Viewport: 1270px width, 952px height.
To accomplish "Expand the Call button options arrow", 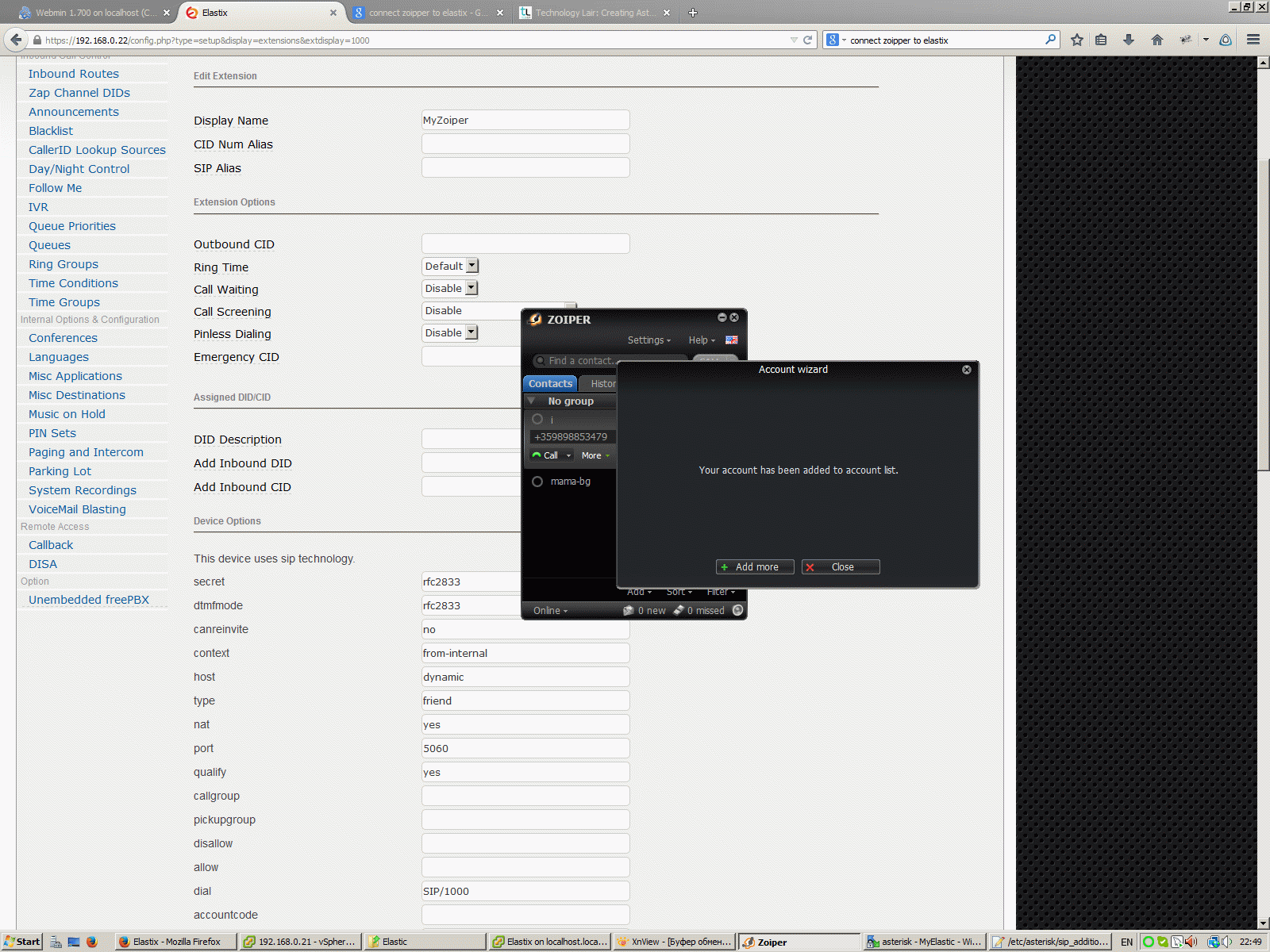I will tap(568, 455).
